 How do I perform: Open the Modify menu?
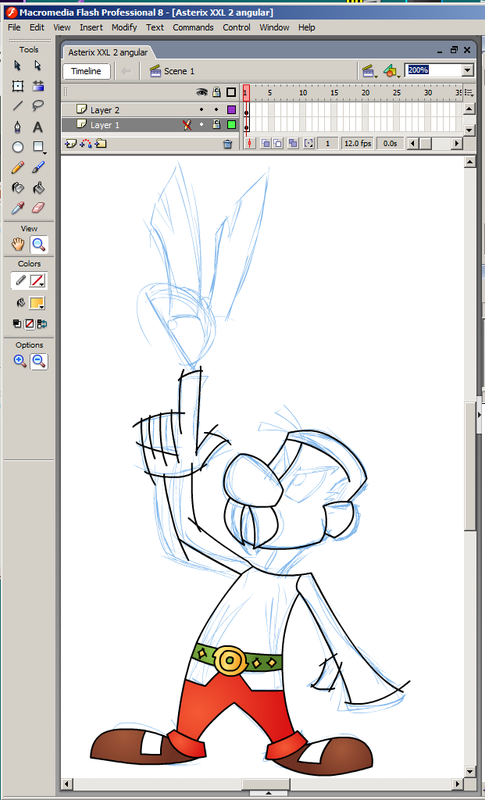124,28
